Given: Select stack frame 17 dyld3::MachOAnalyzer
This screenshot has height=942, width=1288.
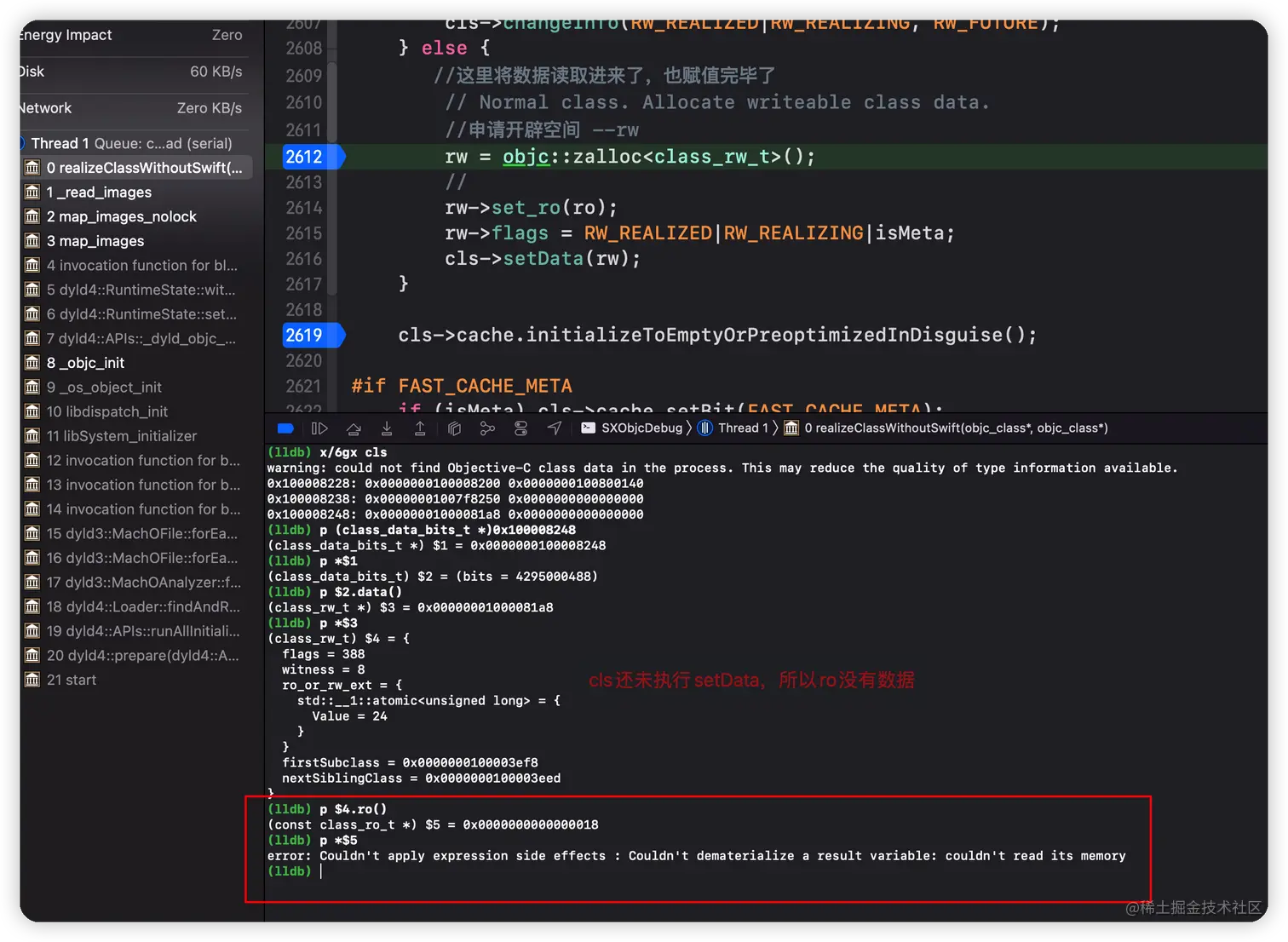Looking at the screenshot, I should 136,583.
